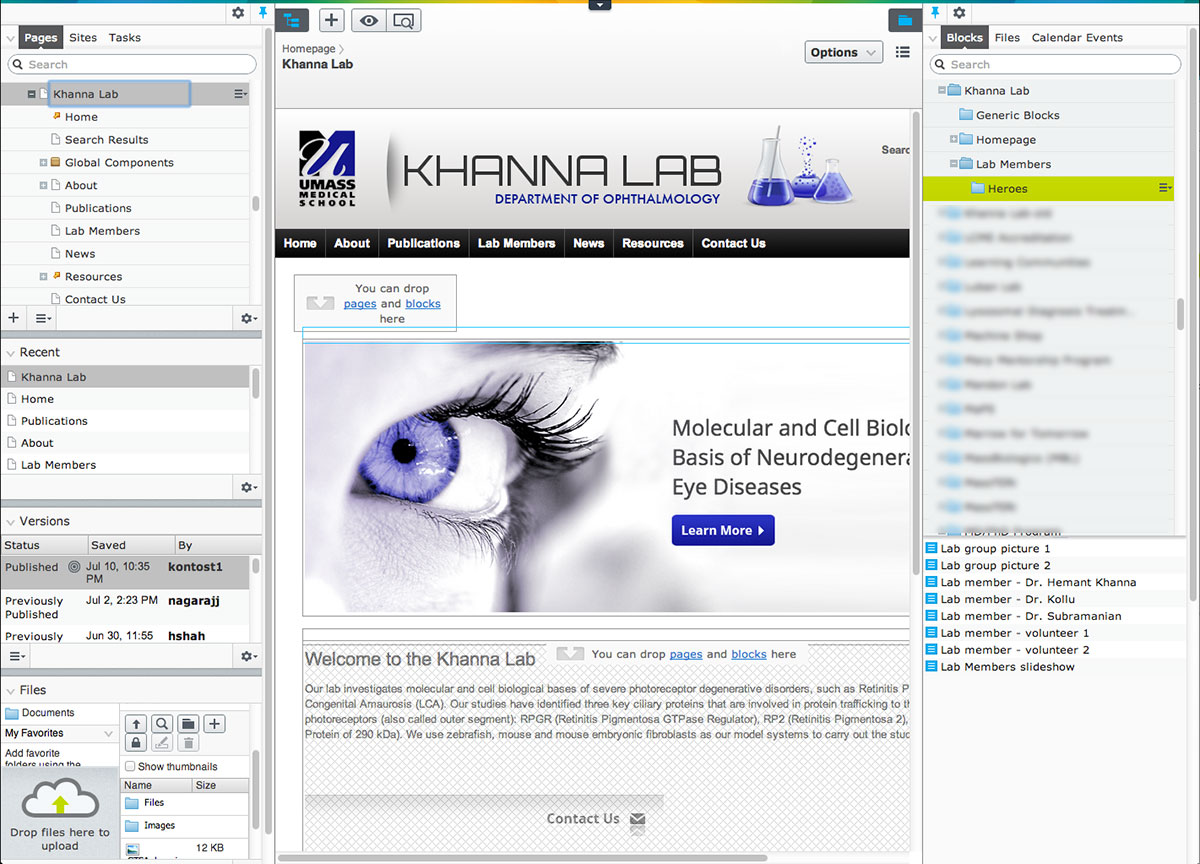Screen dimensions: 1200x864
Task: Click the page inspect magnifier icon
Action: point(403,20)
